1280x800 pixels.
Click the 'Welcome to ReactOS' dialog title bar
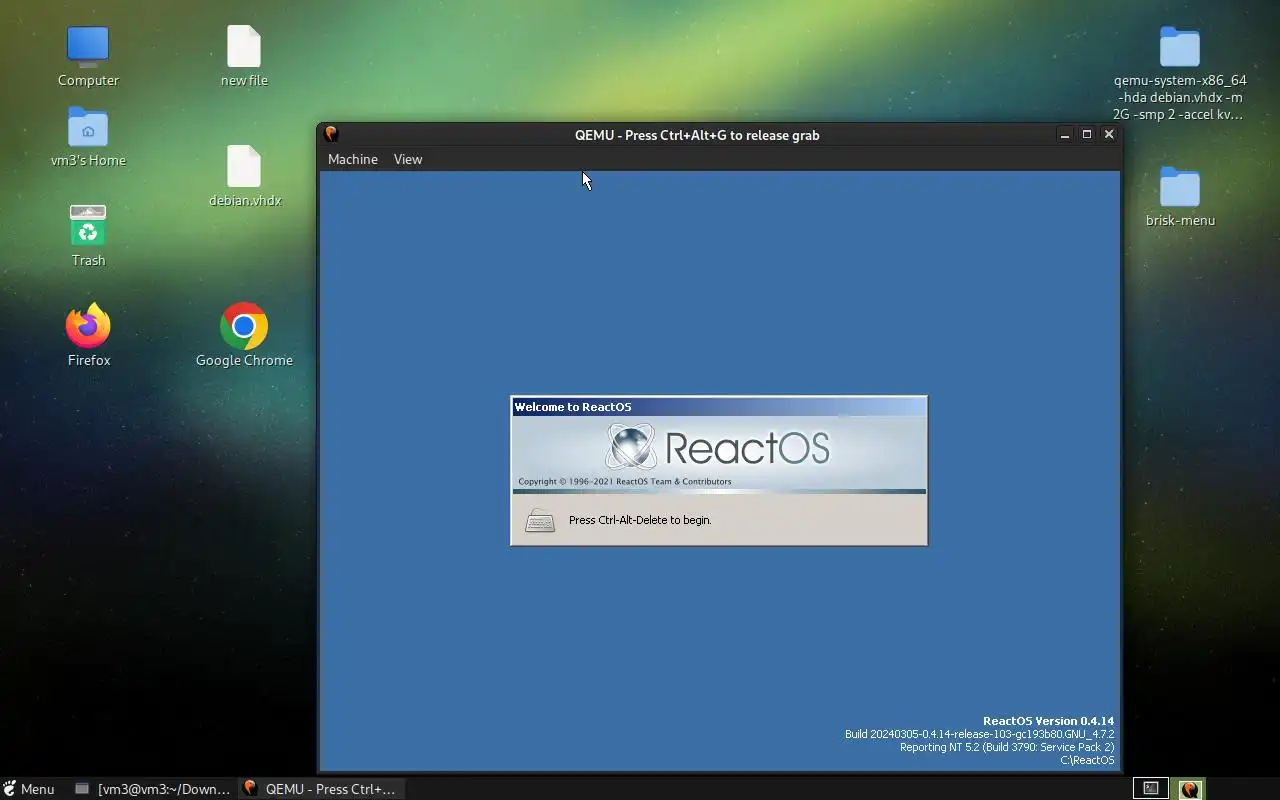(x=719, y=407)
